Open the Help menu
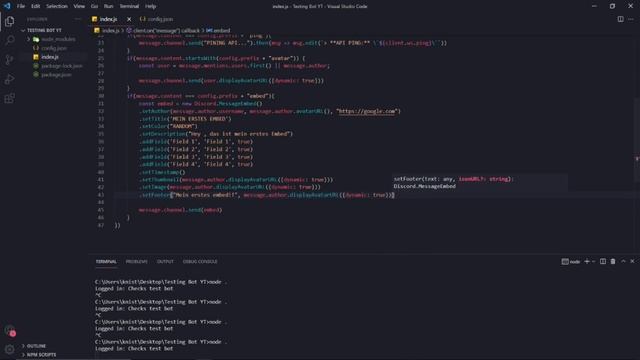640x360 pixels. point(151,6)
